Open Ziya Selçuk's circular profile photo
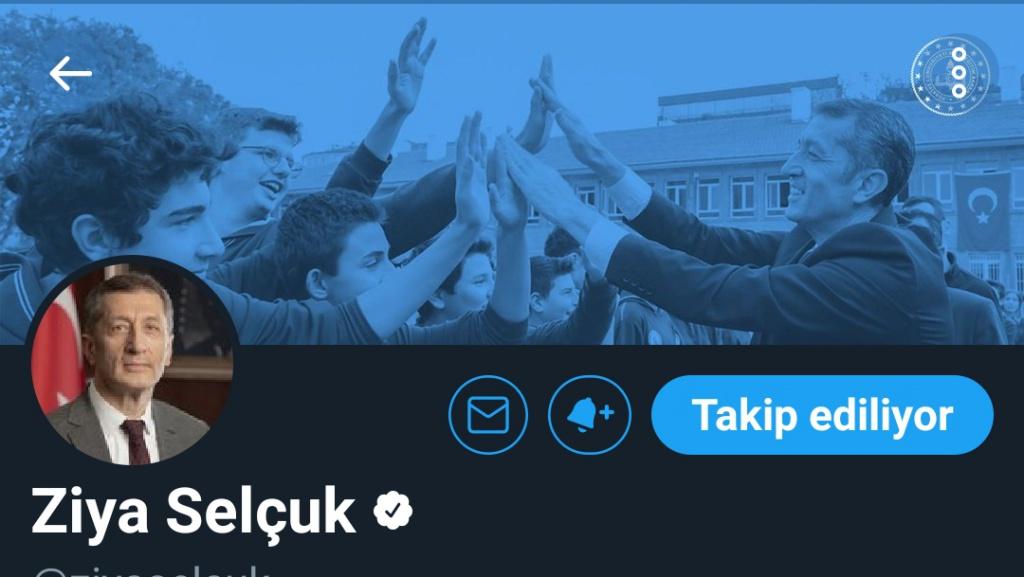The image size is (1024, 577). point(133,363)
